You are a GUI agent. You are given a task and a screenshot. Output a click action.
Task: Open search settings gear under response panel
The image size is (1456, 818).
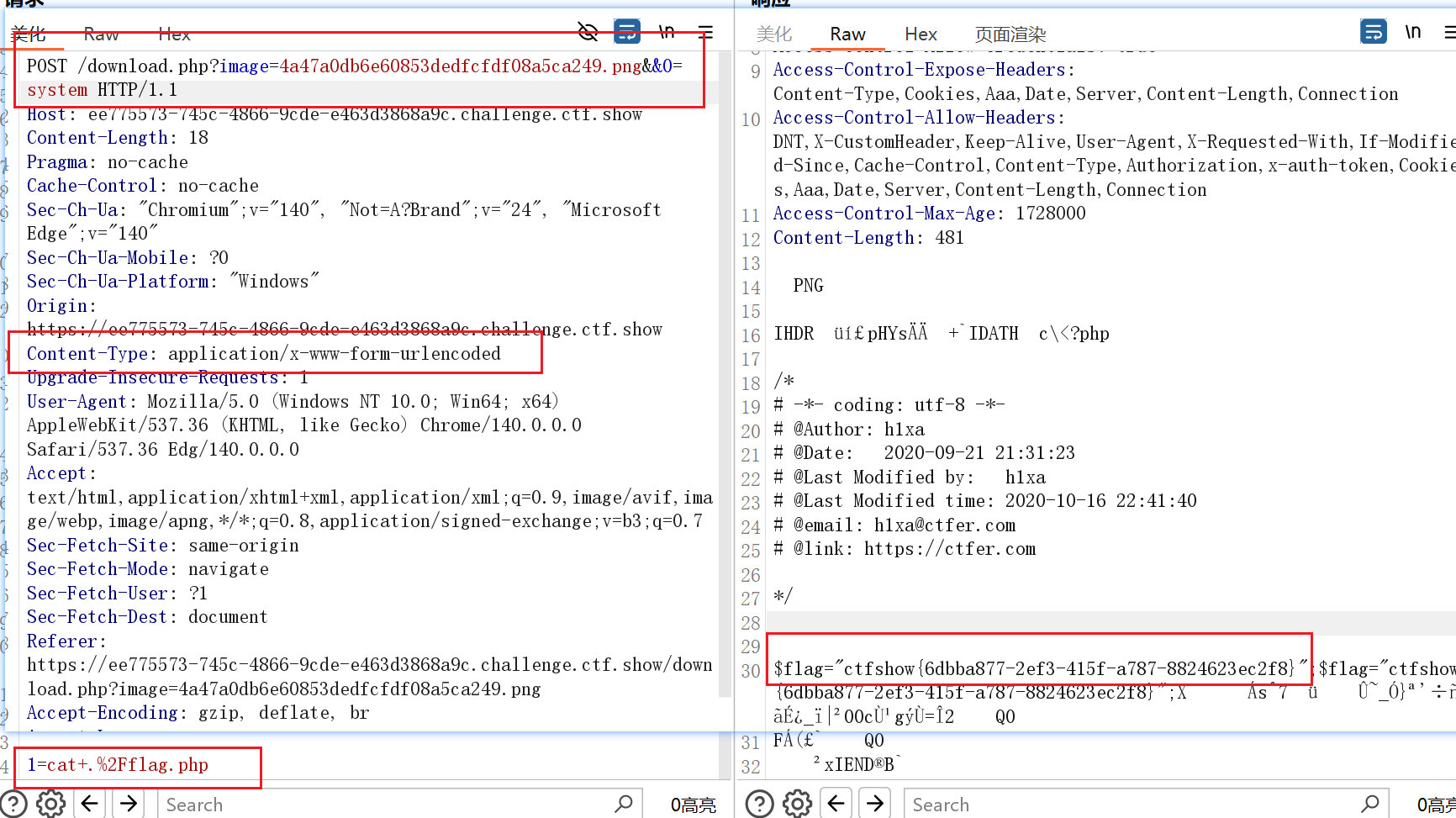click(x=797, y=804)
